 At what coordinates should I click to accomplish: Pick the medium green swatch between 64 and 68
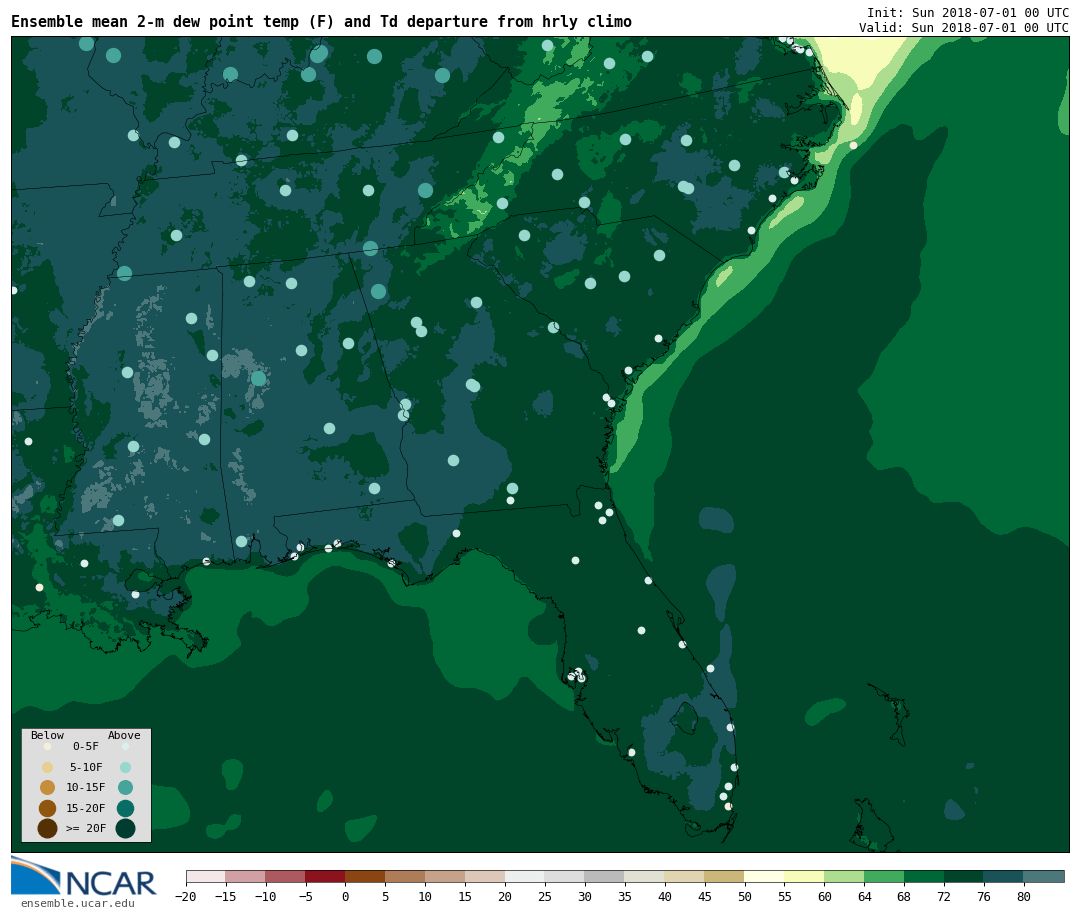884,876
